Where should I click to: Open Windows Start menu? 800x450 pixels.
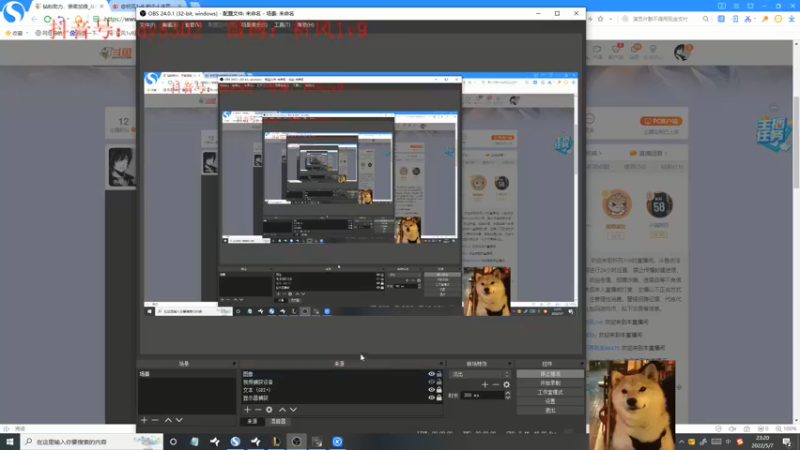10,441
